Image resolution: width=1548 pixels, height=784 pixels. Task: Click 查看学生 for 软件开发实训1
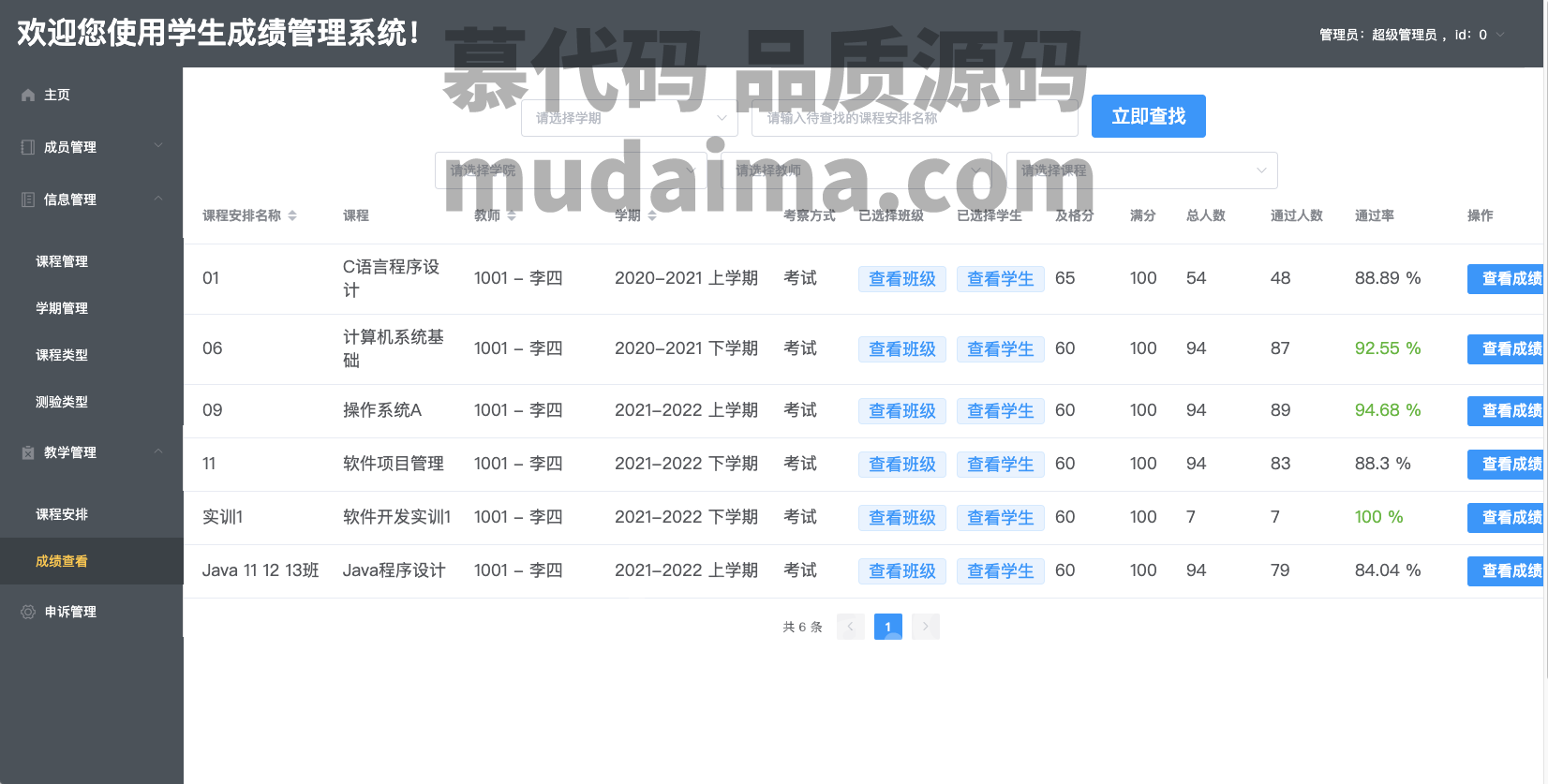(x=1001, y=518)
